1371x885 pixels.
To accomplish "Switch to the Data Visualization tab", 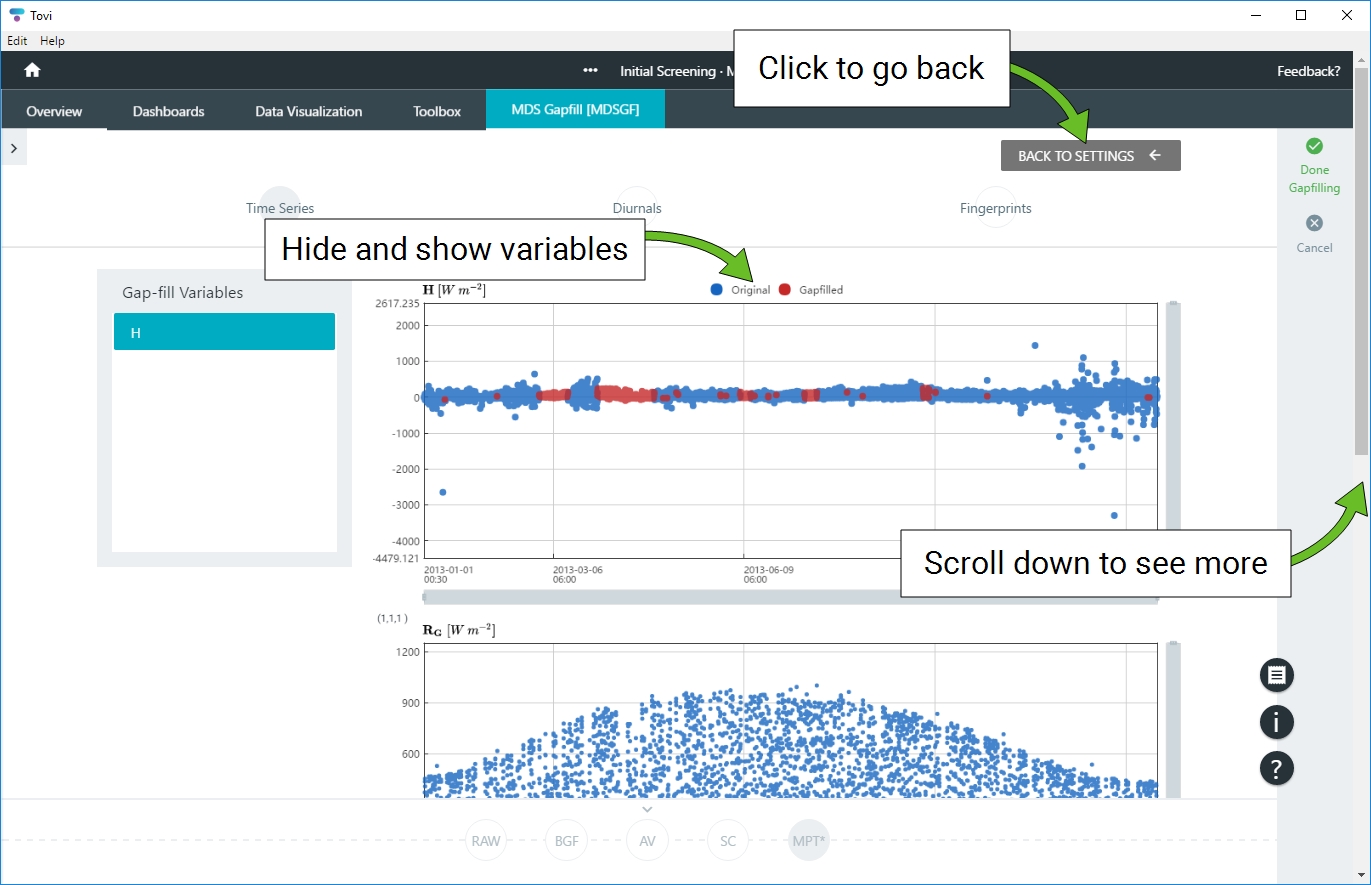I will [308, 111].
